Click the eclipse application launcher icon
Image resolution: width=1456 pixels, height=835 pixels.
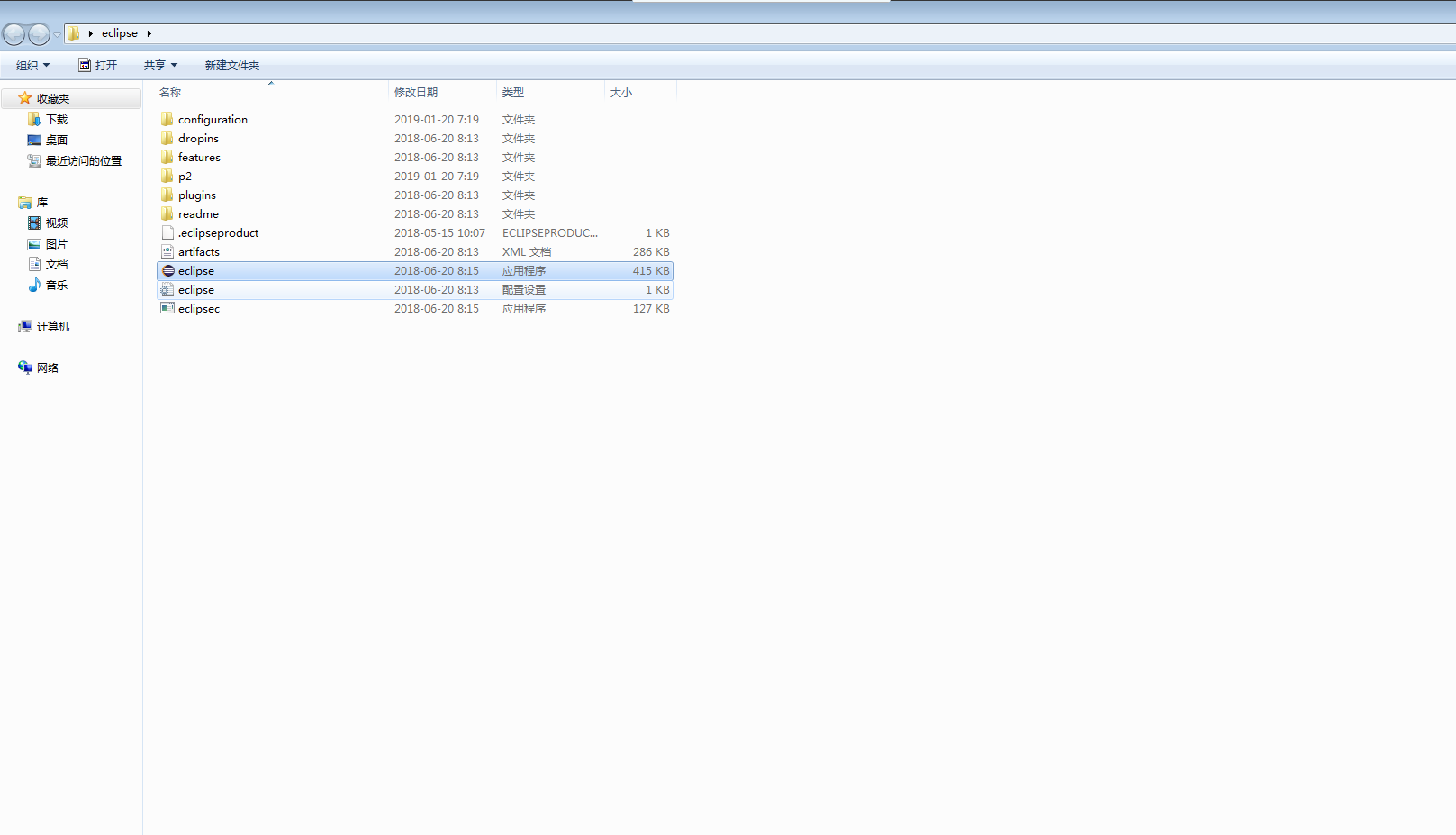(x=167, y=270)
